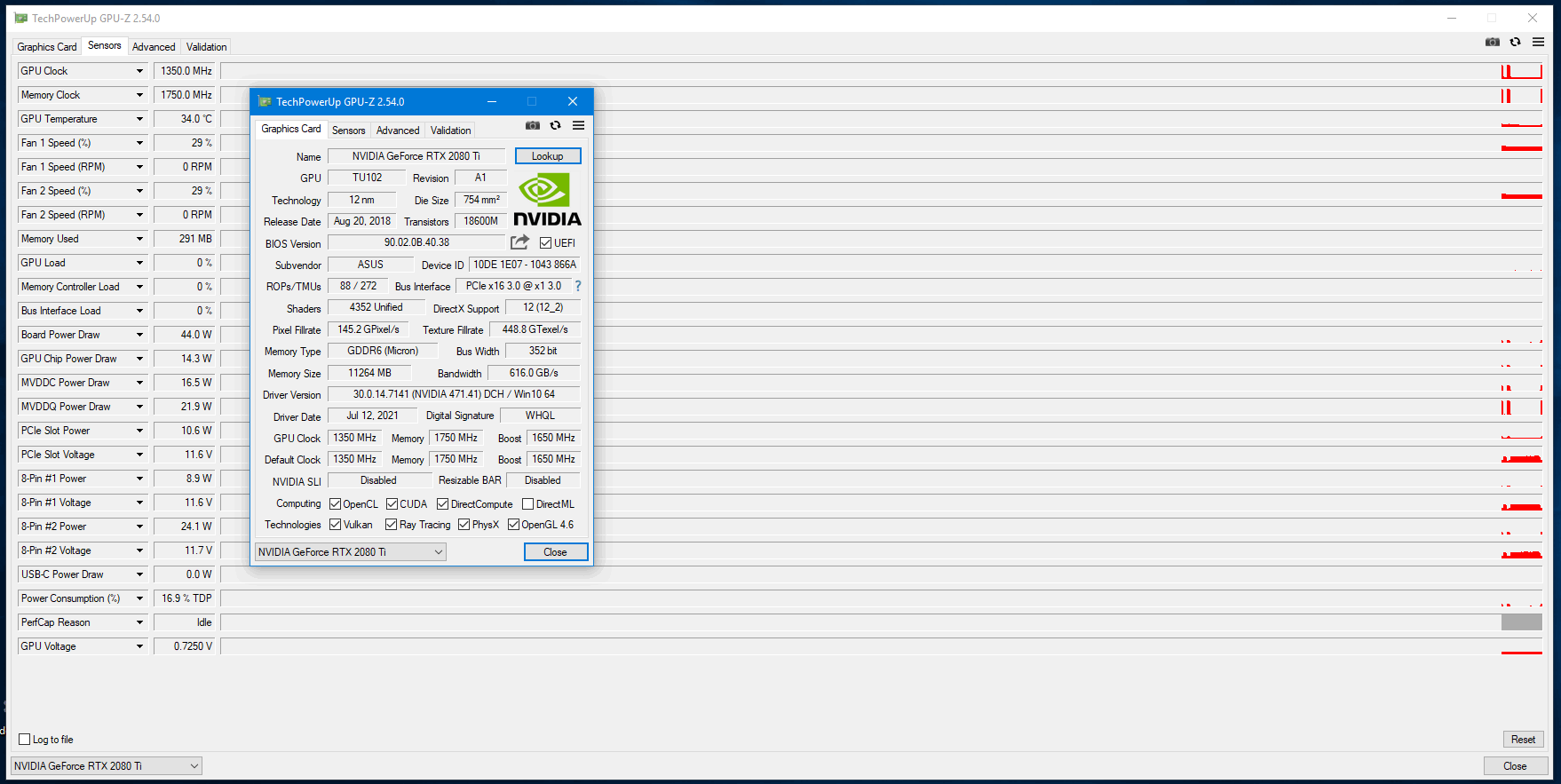Click refresh icon in front GPU-Z window
The image size is (1561, 784).
pyautogui.click(x=556, y=125)
